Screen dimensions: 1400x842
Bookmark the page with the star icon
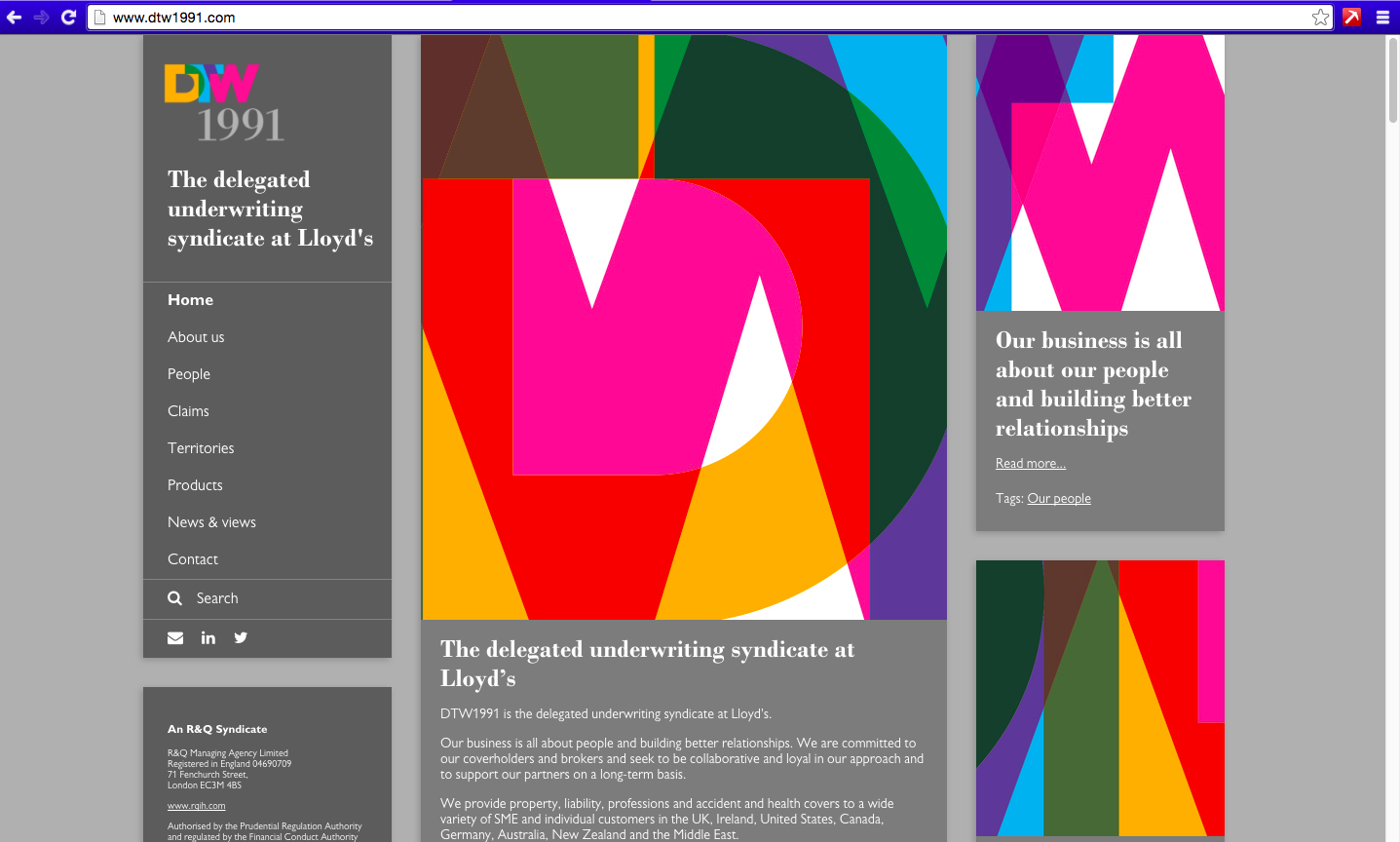[1320, 17]
